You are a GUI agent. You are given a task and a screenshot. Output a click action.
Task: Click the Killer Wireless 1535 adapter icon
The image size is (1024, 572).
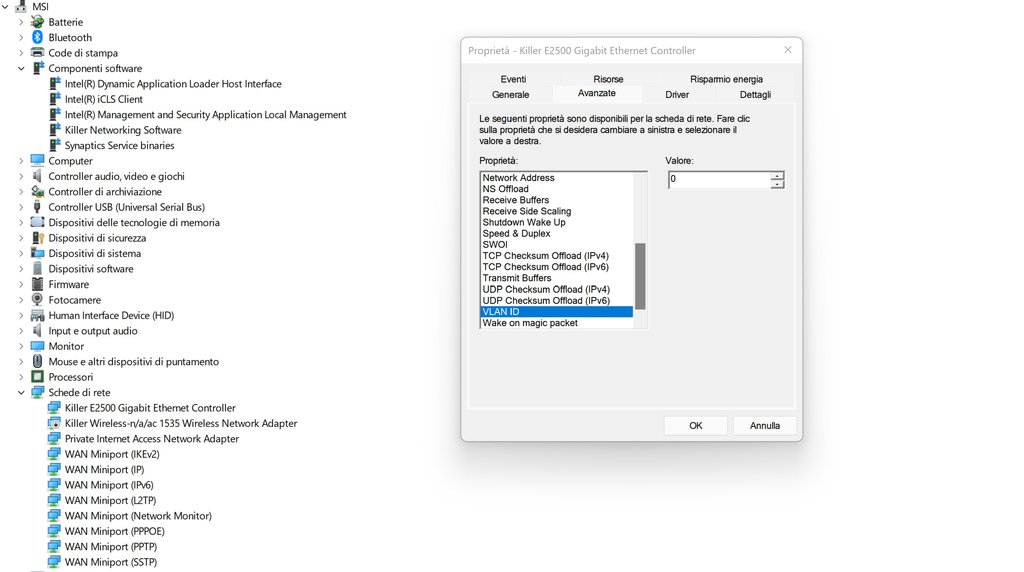coord(54,423)
